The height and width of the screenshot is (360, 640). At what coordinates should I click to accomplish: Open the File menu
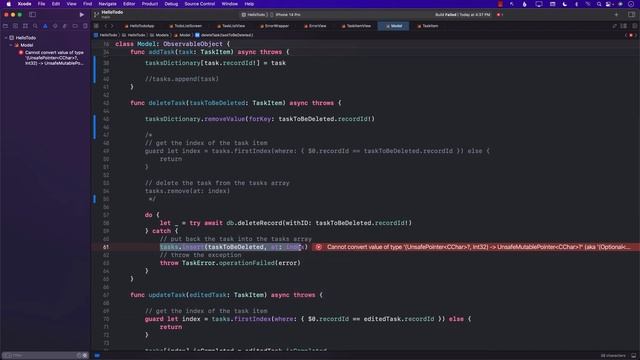click(x=41, y=4)
